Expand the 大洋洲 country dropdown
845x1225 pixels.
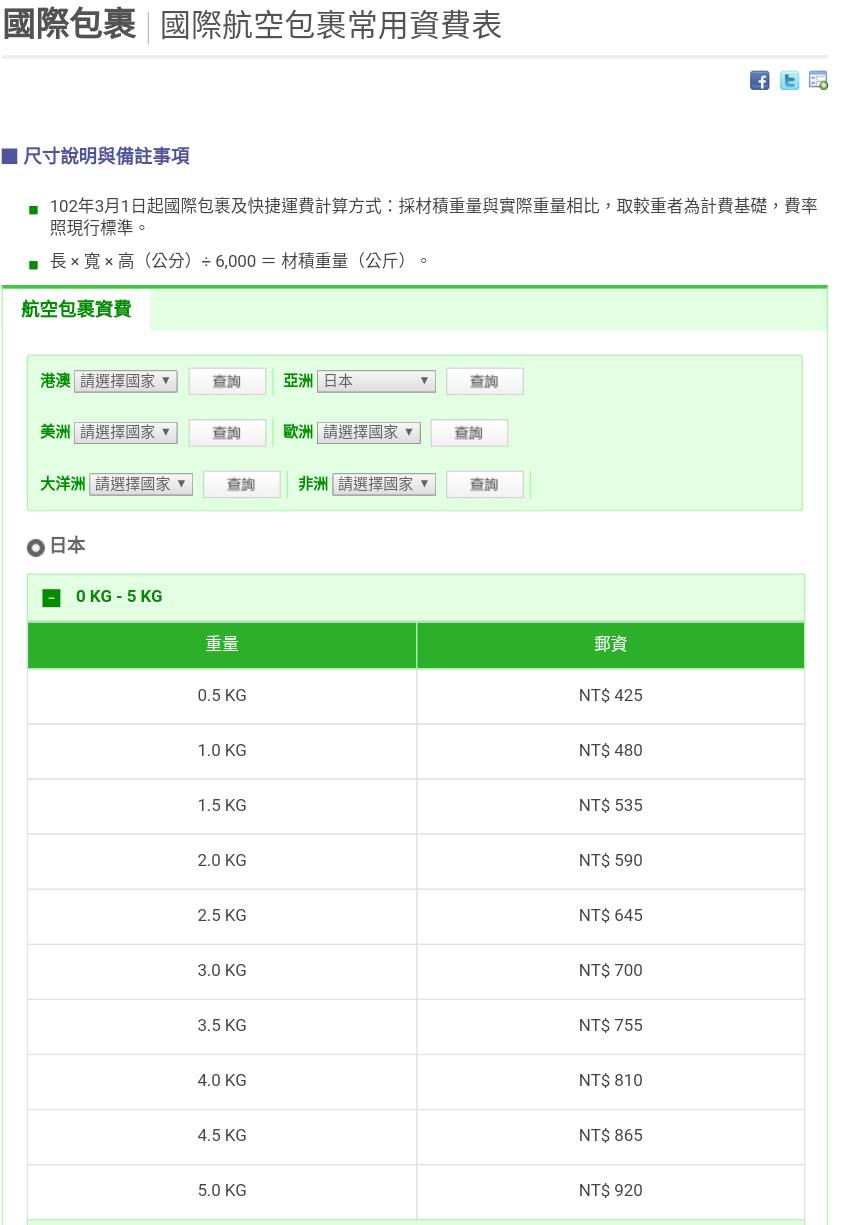tap(141, 484)
